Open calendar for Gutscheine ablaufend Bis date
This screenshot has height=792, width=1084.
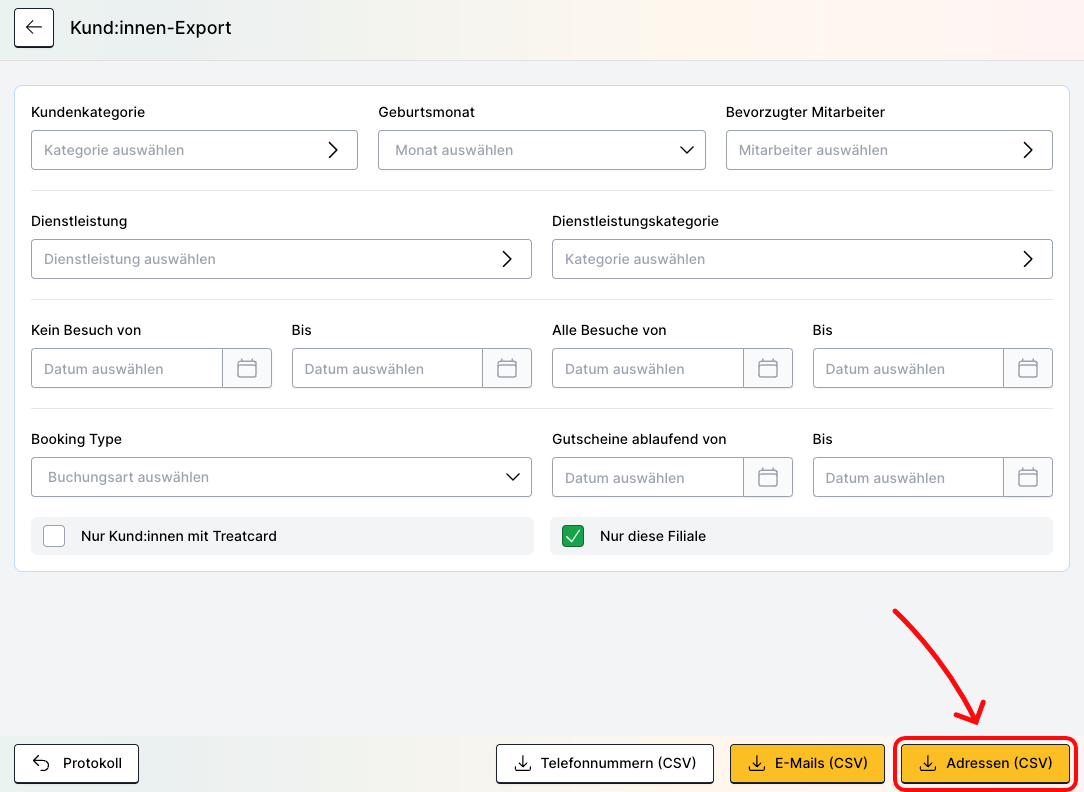coord(1028,478)
